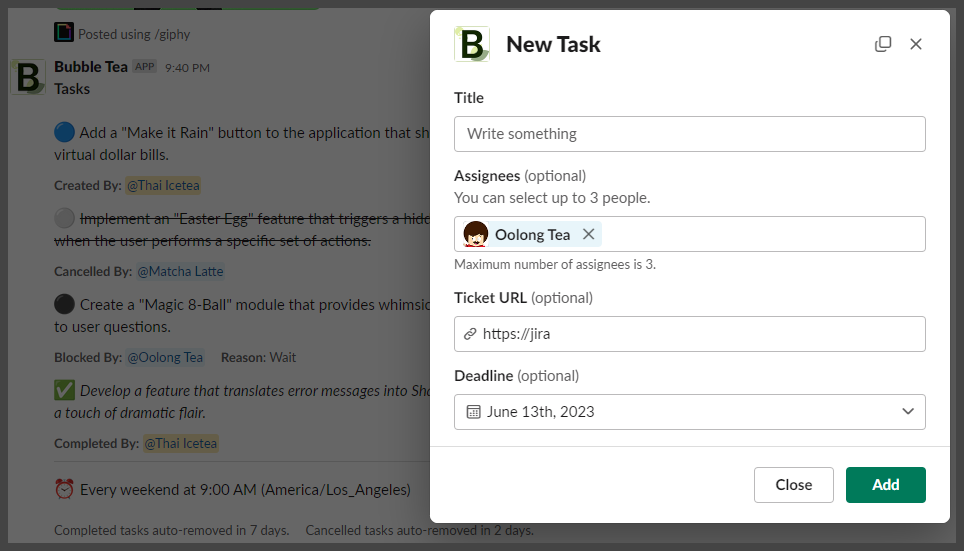Click the Bubble Tea app logo in the New Task header
This screenshot has width=964, height=551.
(x=472, y=44)
